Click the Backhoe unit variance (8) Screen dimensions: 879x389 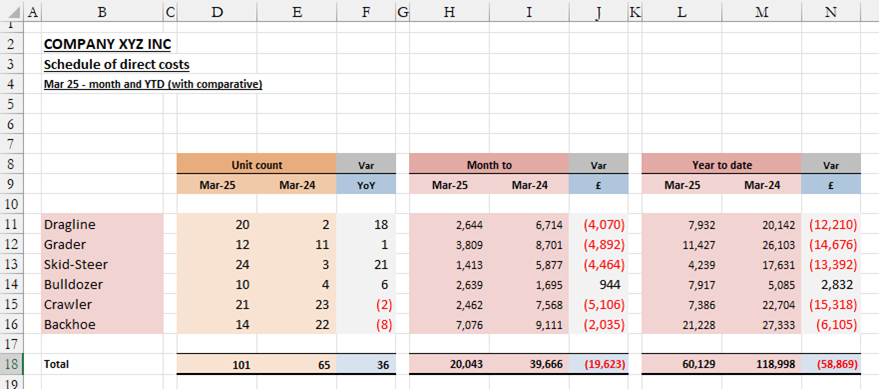pos(366,325)
